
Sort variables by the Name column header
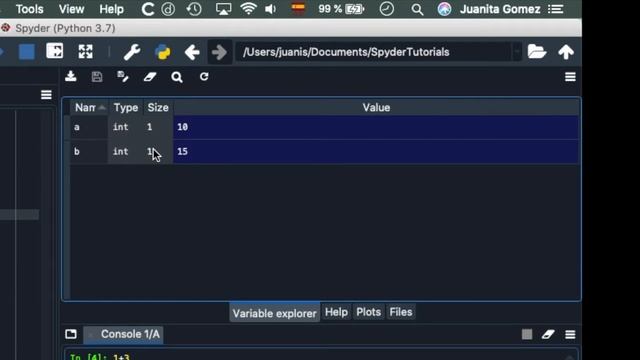[x=89, y=108]
